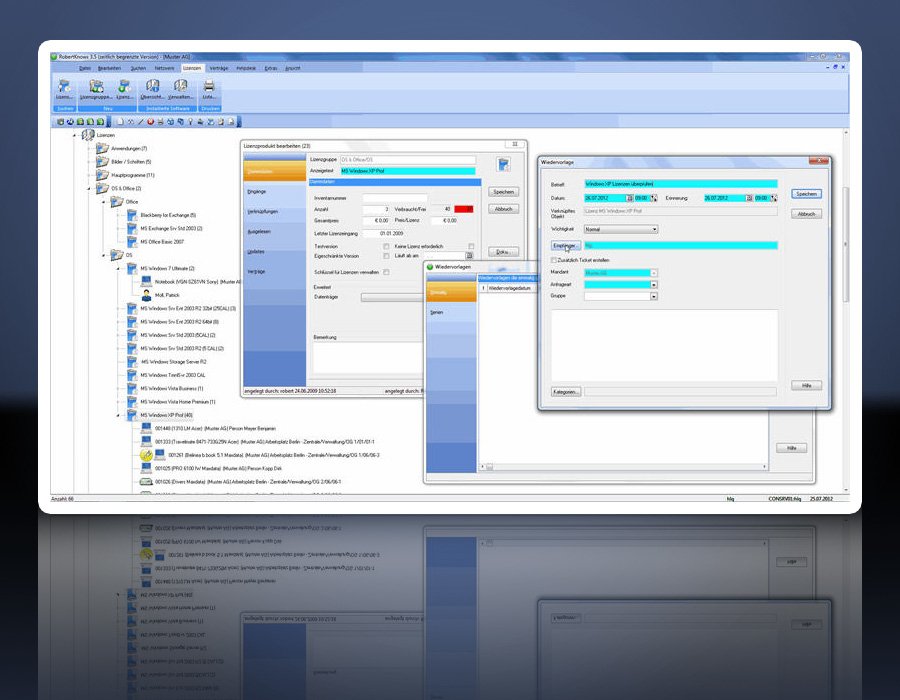Viewport: 900px width, 700px height.
Task: Click the laptop icon beside Notebook VGN entry
Action: 146,281
